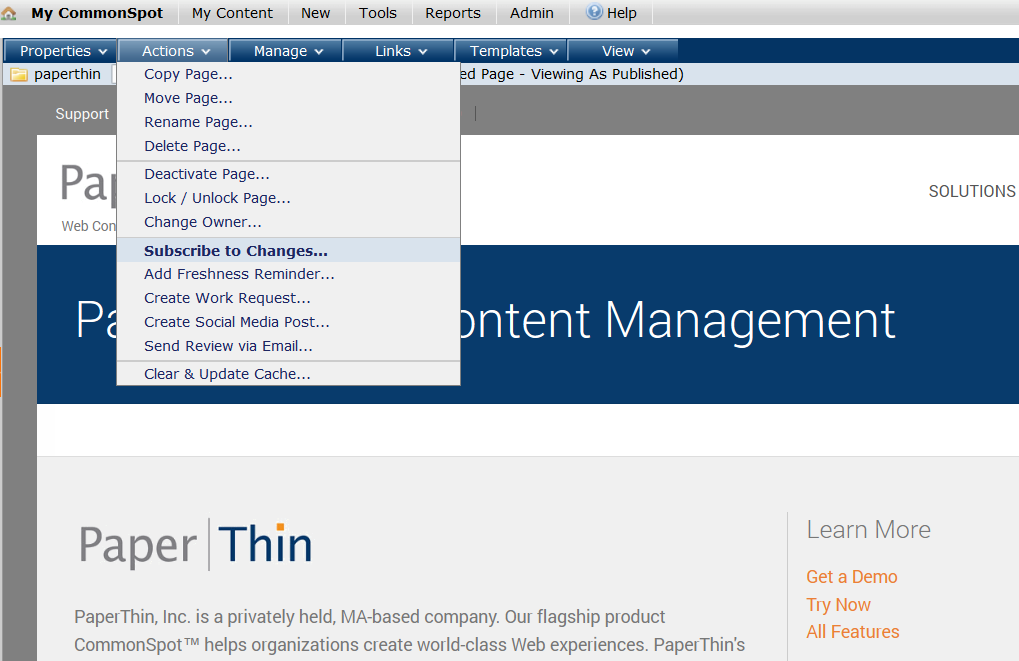Viewport: 1019px width, 661px height.
Task: Click the Support link
Action: (x=82, y=114)
